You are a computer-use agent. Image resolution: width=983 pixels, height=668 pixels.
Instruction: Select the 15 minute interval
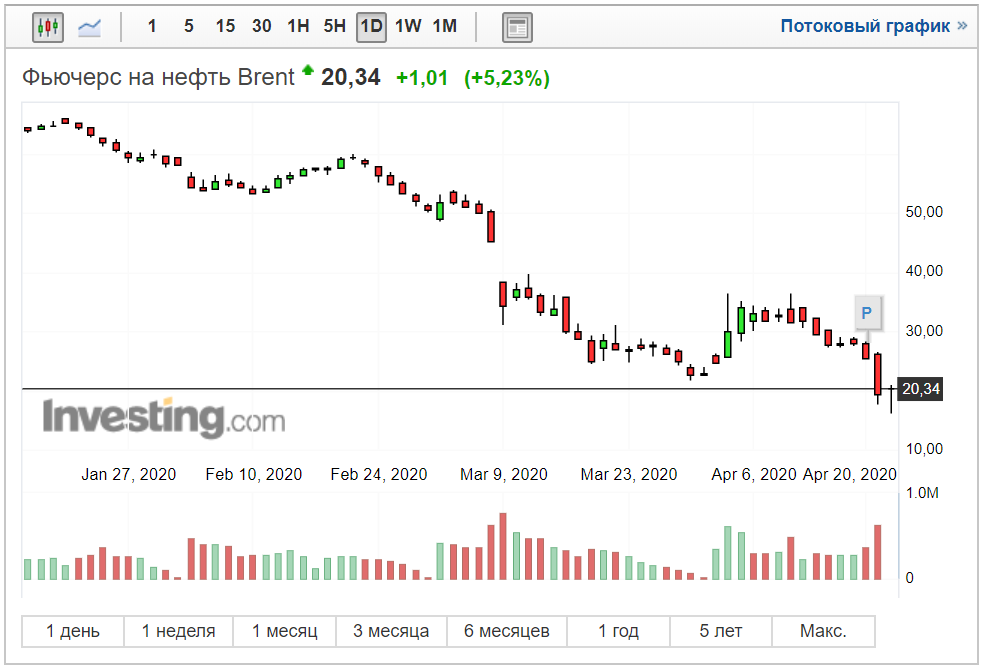click(225, 26)
